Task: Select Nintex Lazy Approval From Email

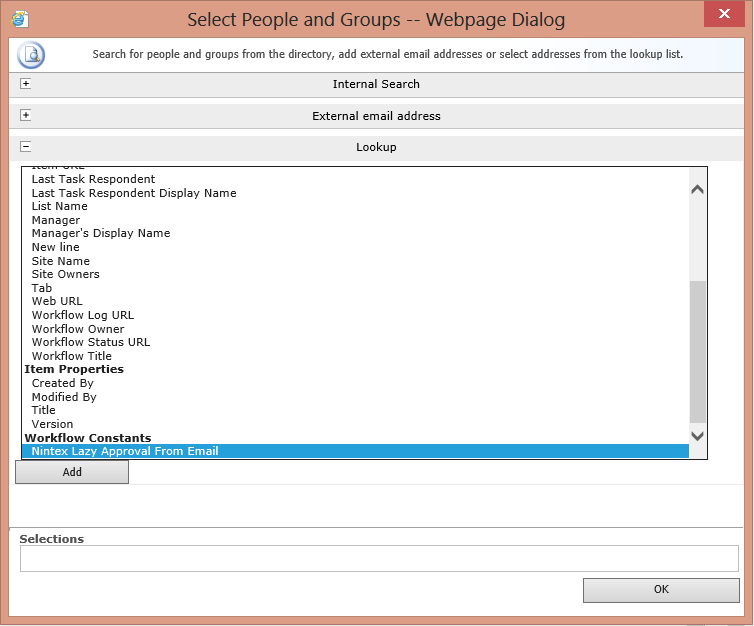Action: [x=355, y=451]
